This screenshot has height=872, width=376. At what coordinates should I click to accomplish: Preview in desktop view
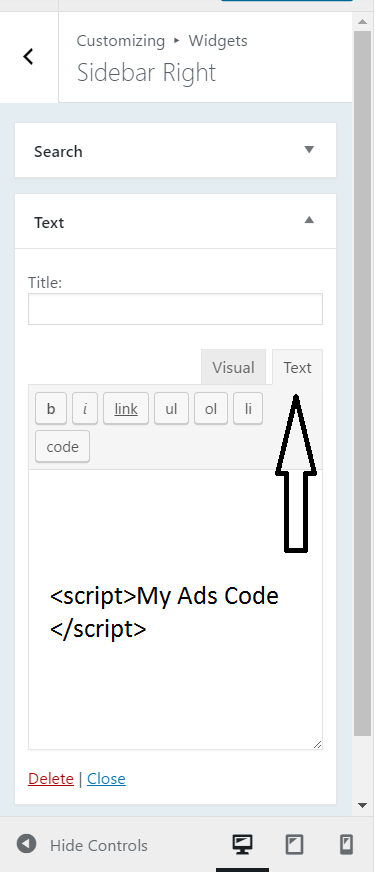(x=242, y=845)
